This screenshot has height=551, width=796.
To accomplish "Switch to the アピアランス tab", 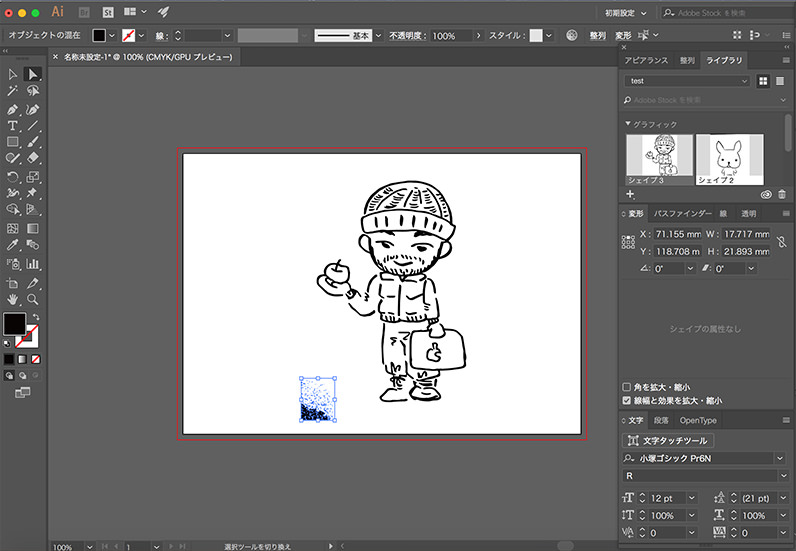I will pos(646,60).
